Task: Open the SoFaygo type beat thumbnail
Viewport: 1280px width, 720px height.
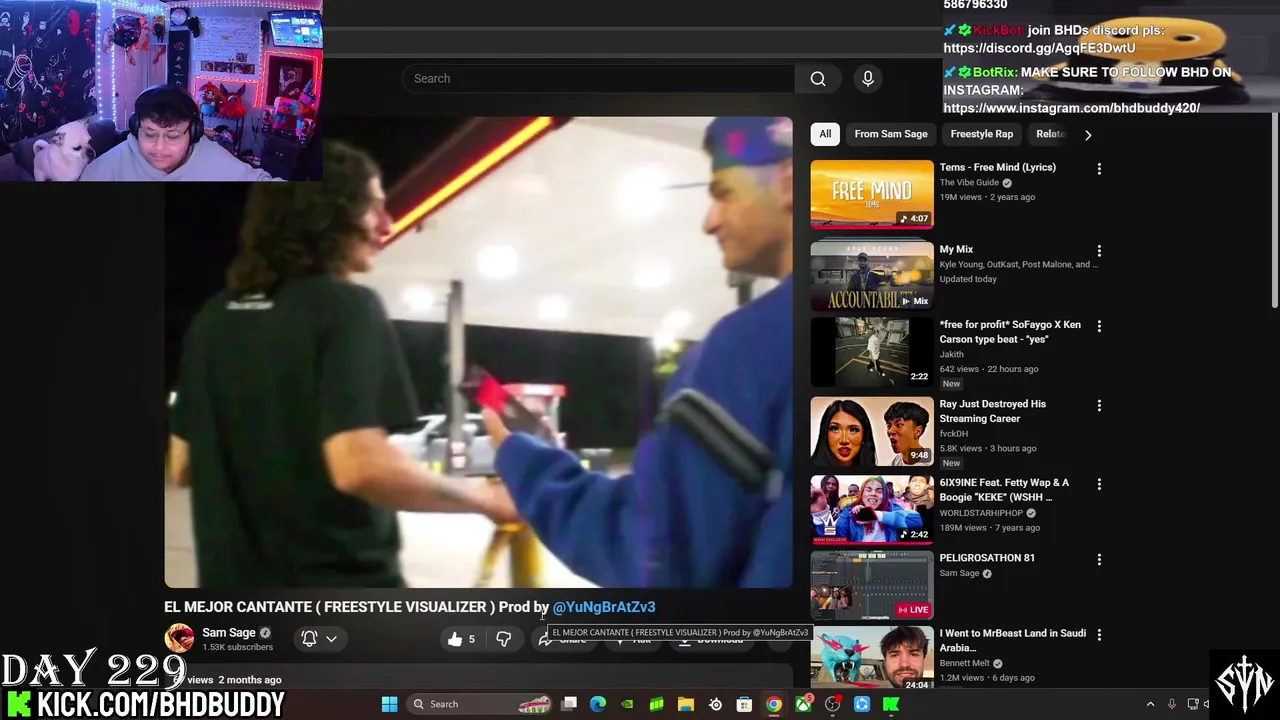Action: click(x=872, y=353)
